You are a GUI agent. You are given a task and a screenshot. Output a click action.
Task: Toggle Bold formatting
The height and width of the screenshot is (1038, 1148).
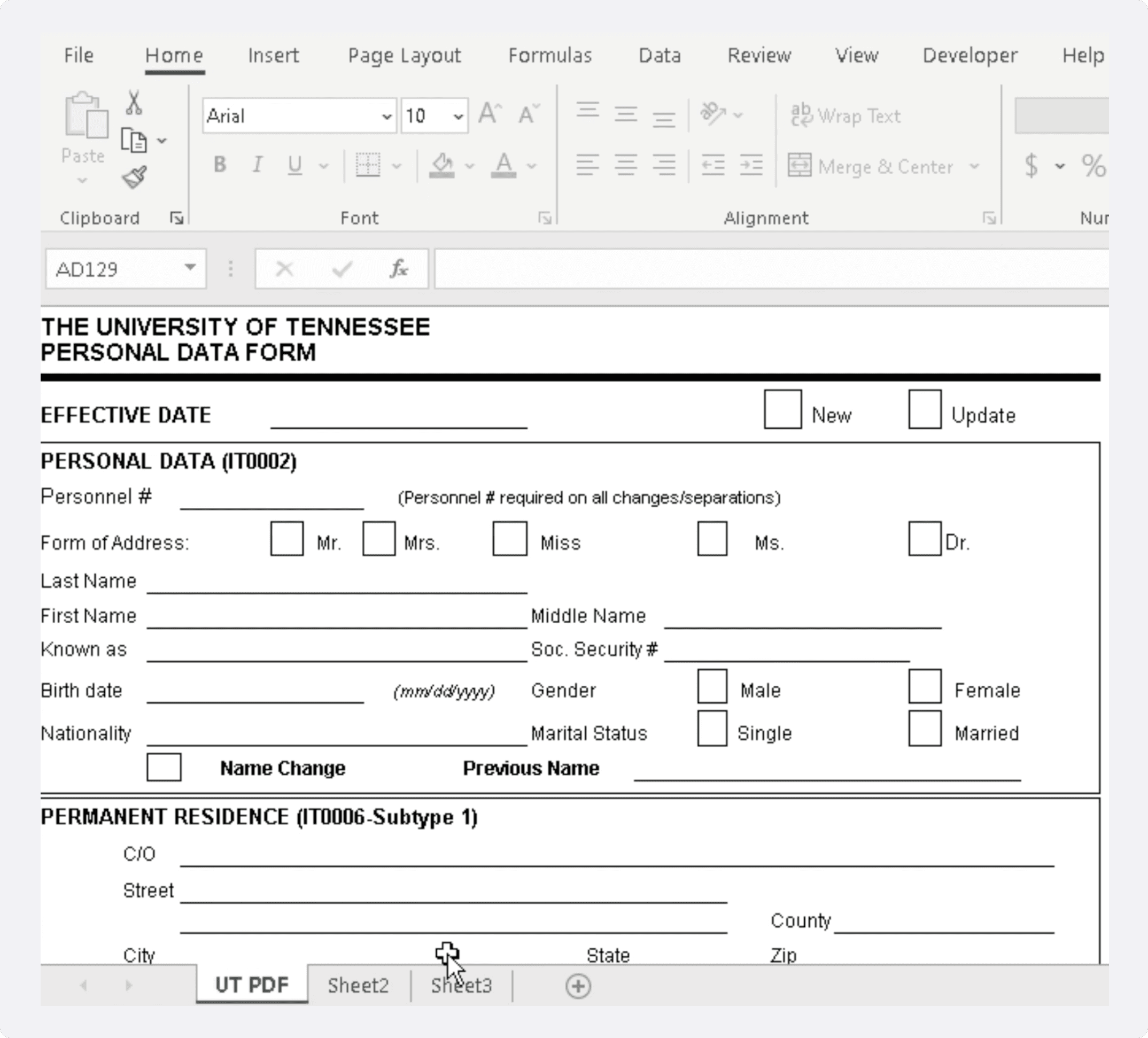coord(220,165)
